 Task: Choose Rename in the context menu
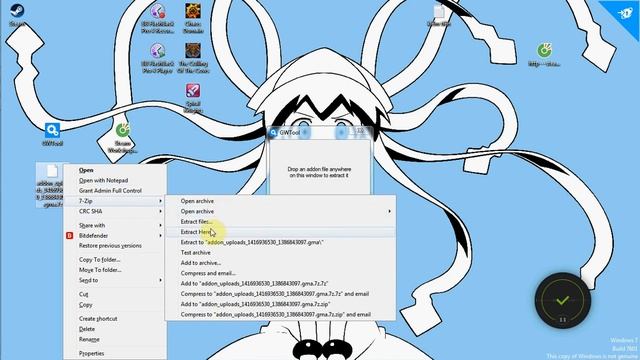89,340
